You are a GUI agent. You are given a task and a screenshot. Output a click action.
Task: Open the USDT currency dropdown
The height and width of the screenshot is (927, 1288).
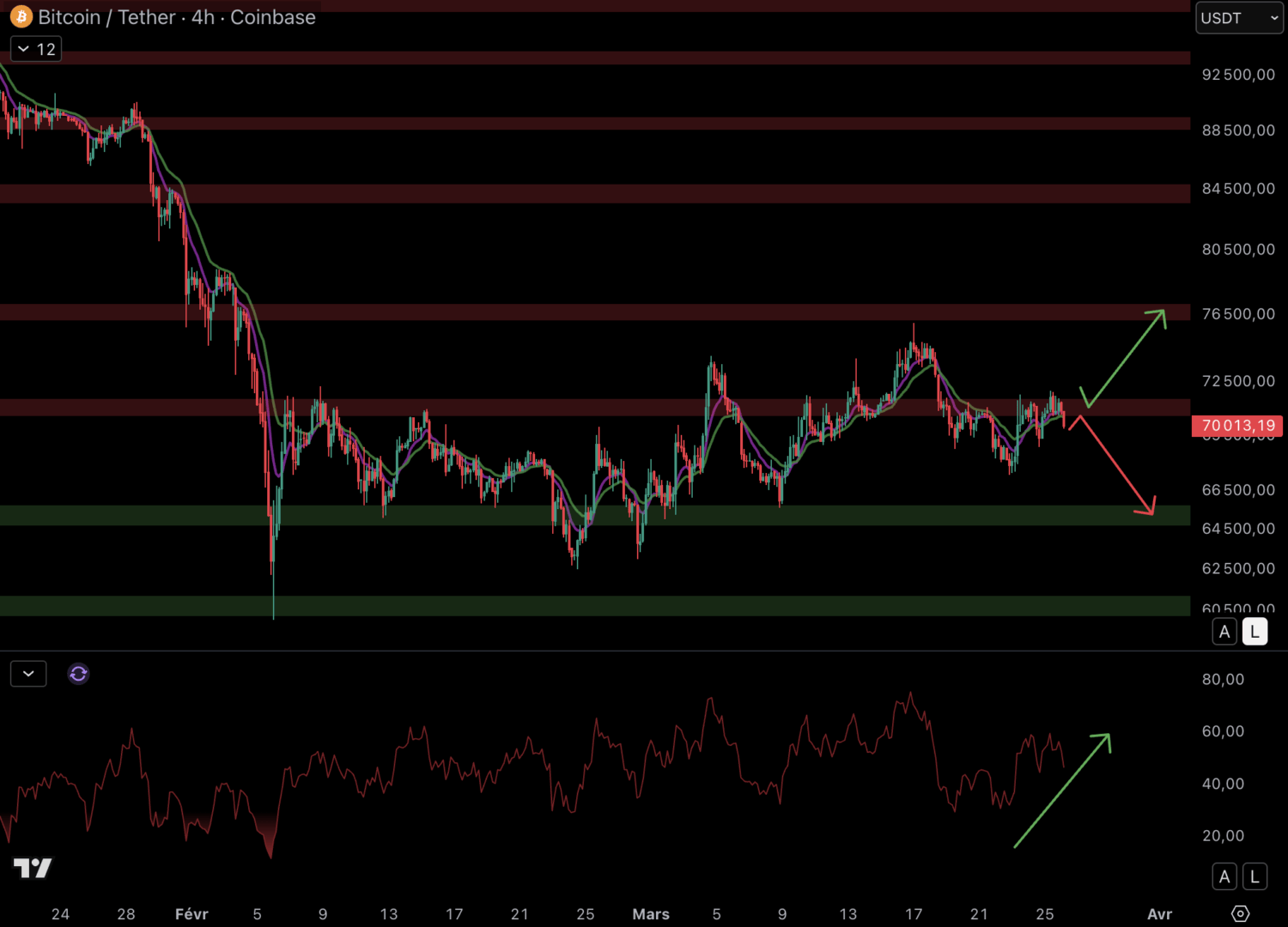coord(1239,18)
